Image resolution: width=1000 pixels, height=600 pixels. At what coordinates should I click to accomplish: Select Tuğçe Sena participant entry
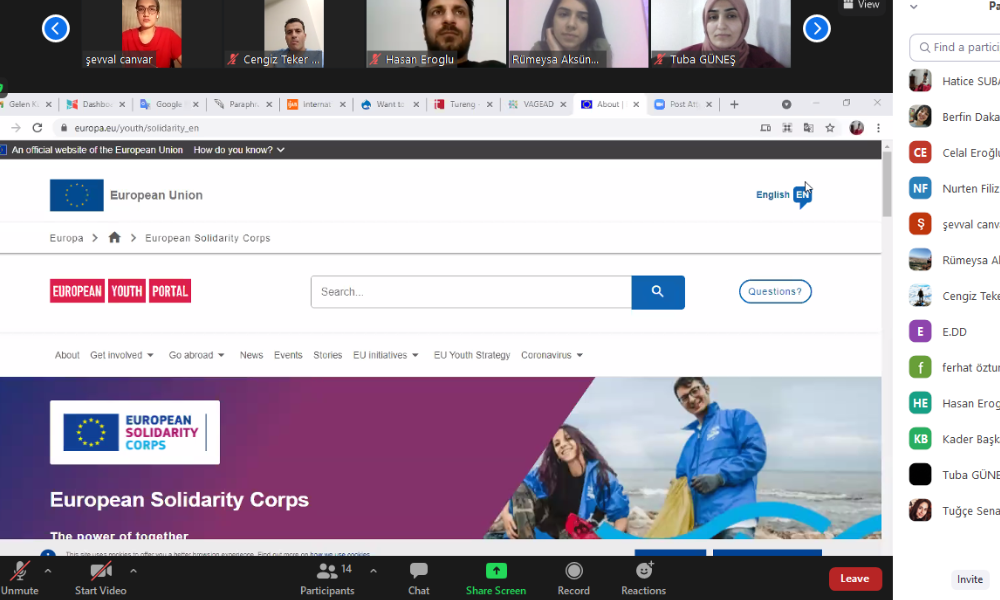[x=954, y=511]
